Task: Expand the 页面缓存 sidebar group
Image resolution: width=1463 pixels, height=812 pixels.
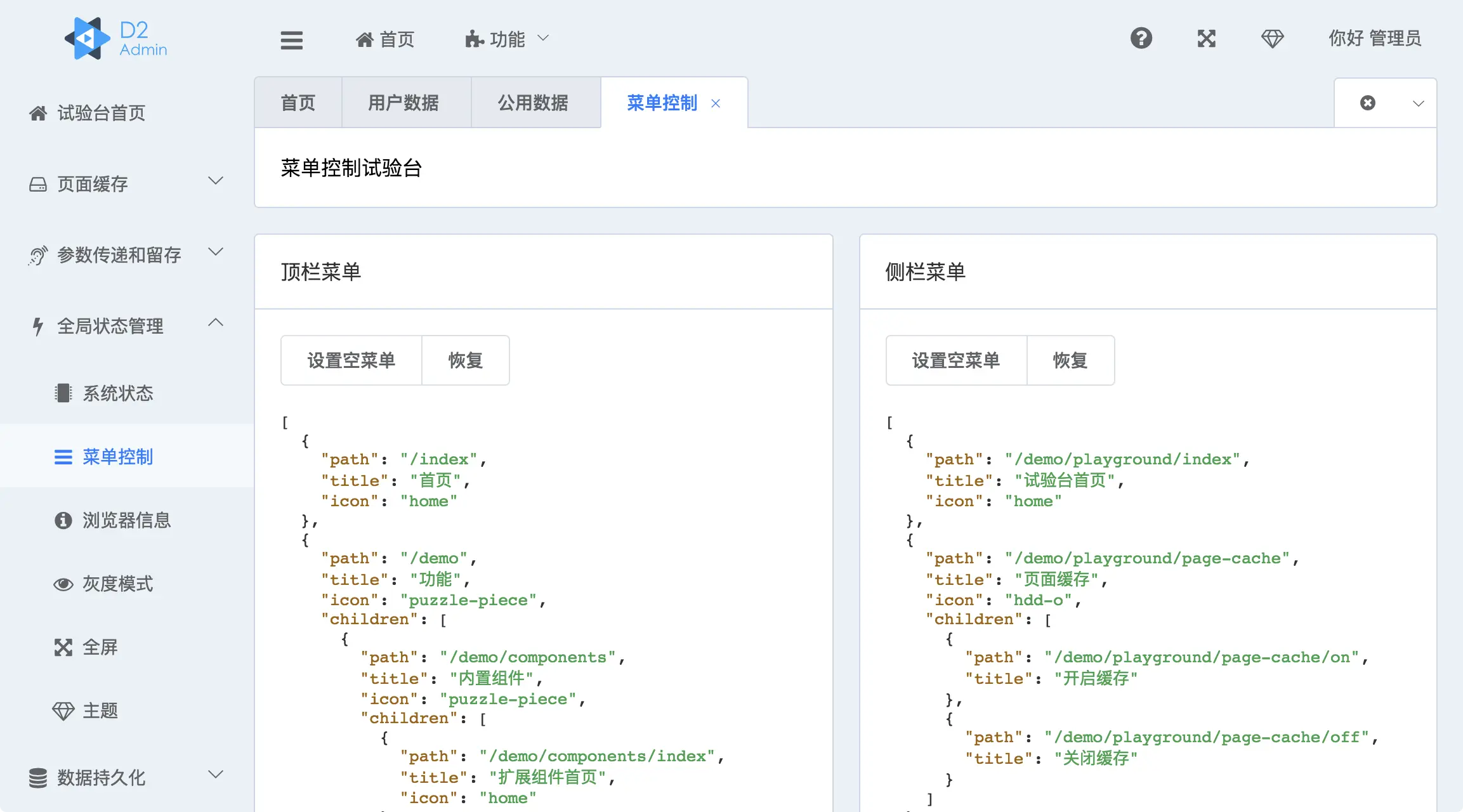Action: pyautogui.click(x=127, y=184)
